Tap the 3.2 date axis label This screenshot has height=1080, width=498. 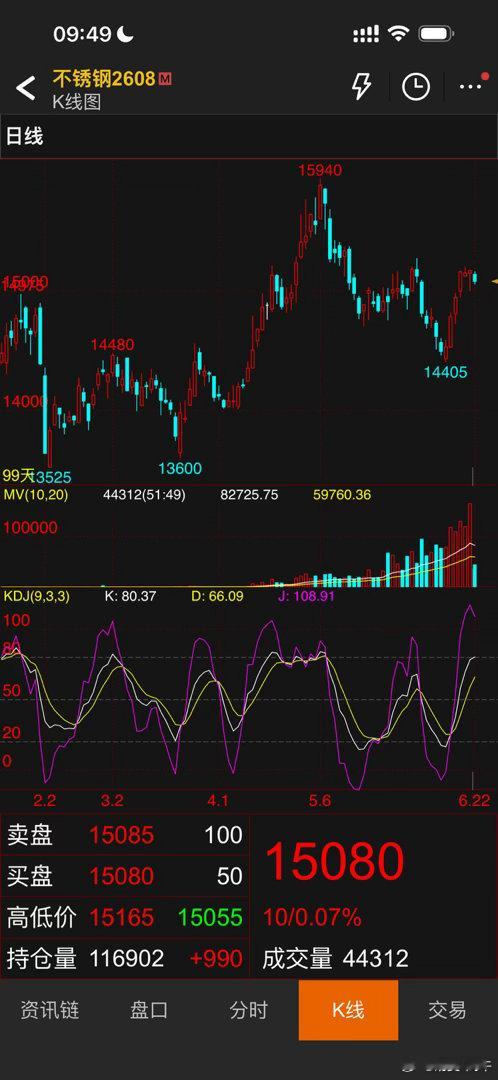point(112,800)
